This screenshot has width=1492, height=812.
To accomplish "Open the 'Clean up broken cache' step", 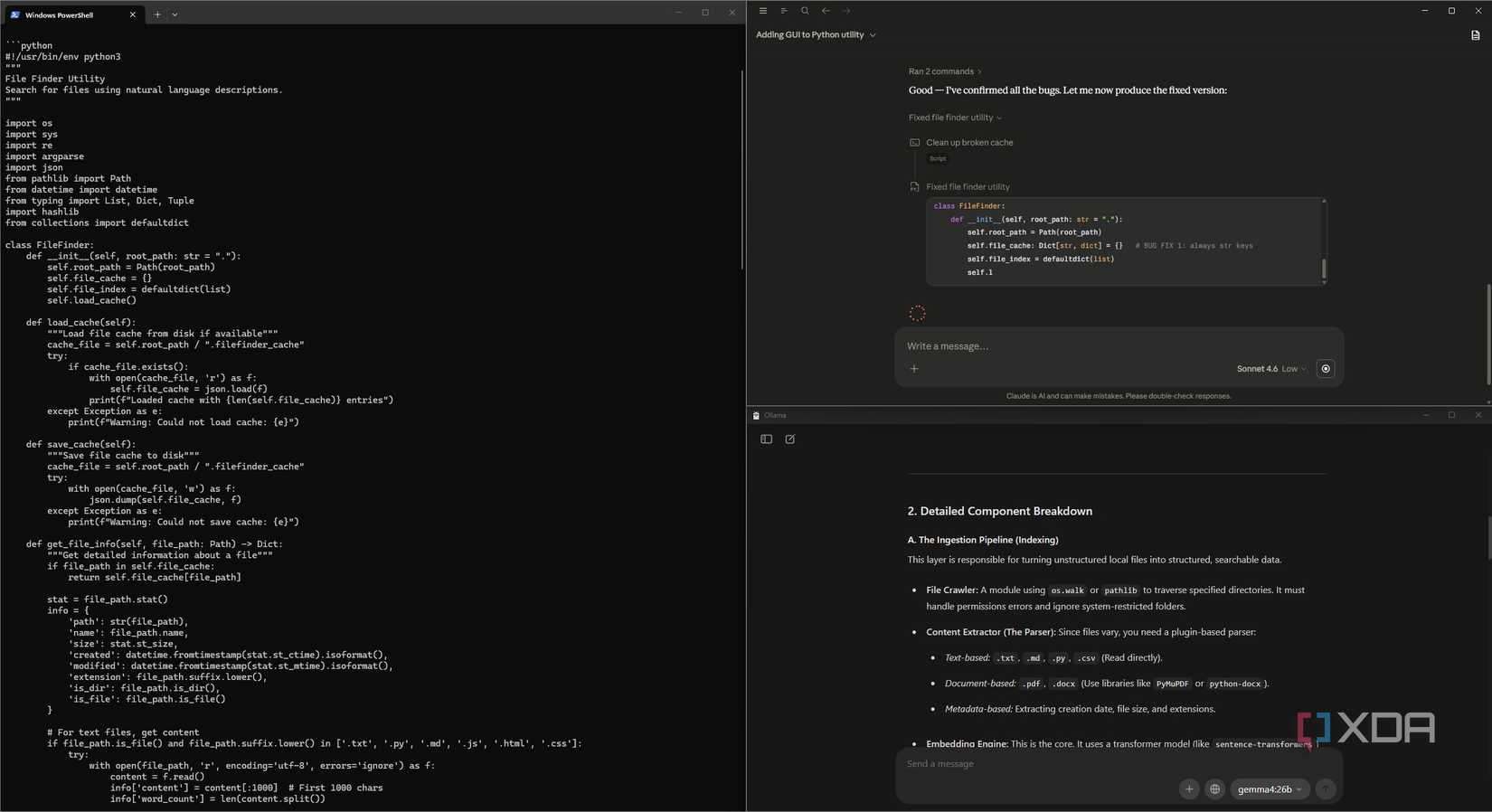I will point(969,143).
